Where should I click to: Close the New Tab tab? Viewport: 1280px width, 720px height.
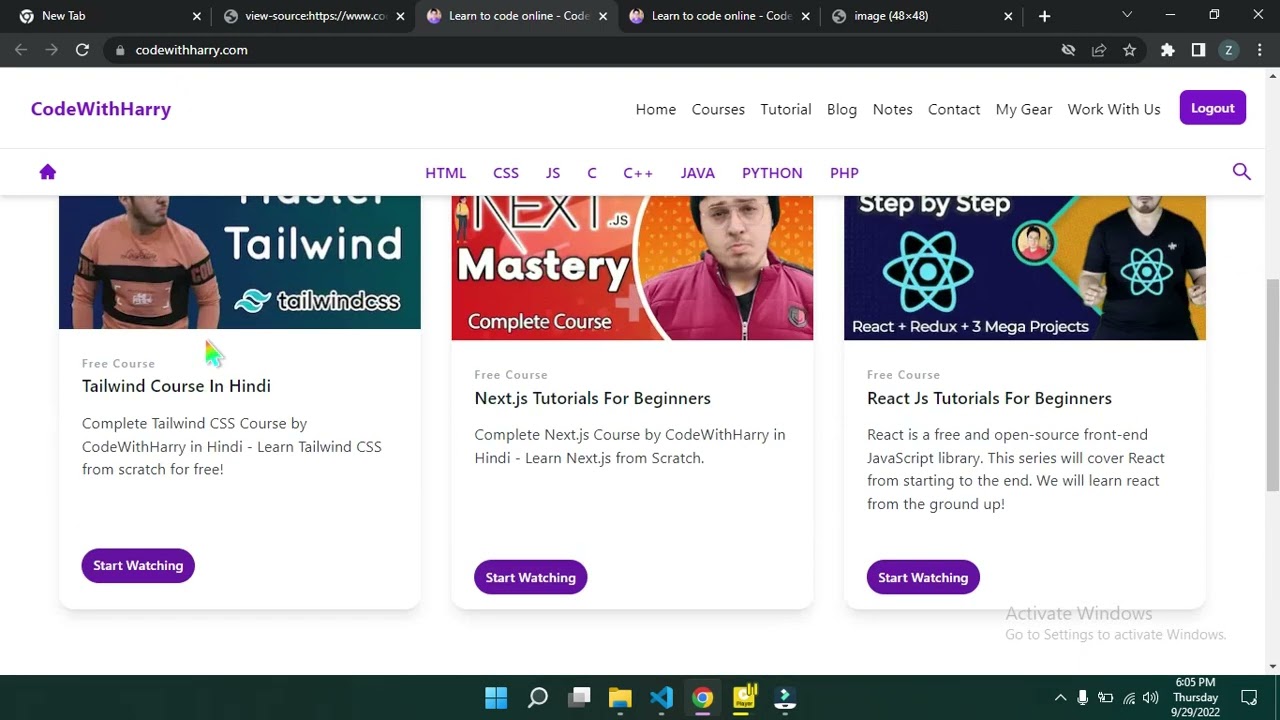[x=196, y=16]
